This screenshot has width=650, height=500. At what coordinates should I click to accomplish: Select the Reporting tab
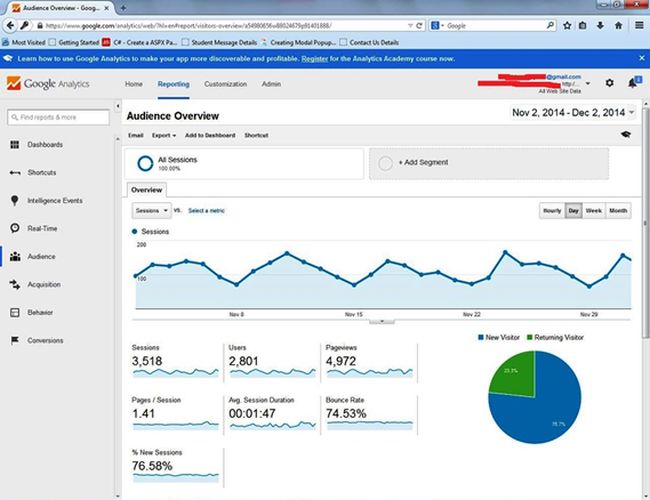(173, 84)
